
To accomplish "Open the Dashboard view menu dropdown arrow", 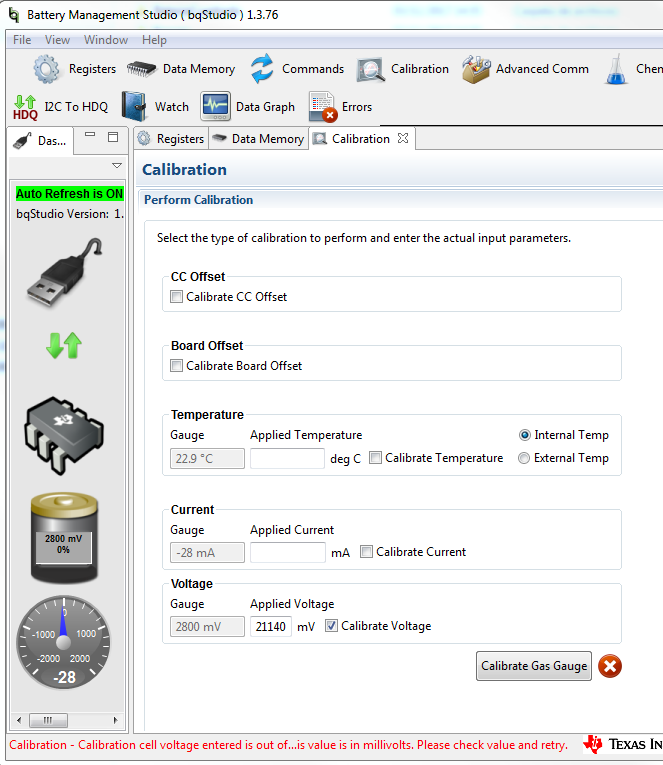I will point(117,165).
